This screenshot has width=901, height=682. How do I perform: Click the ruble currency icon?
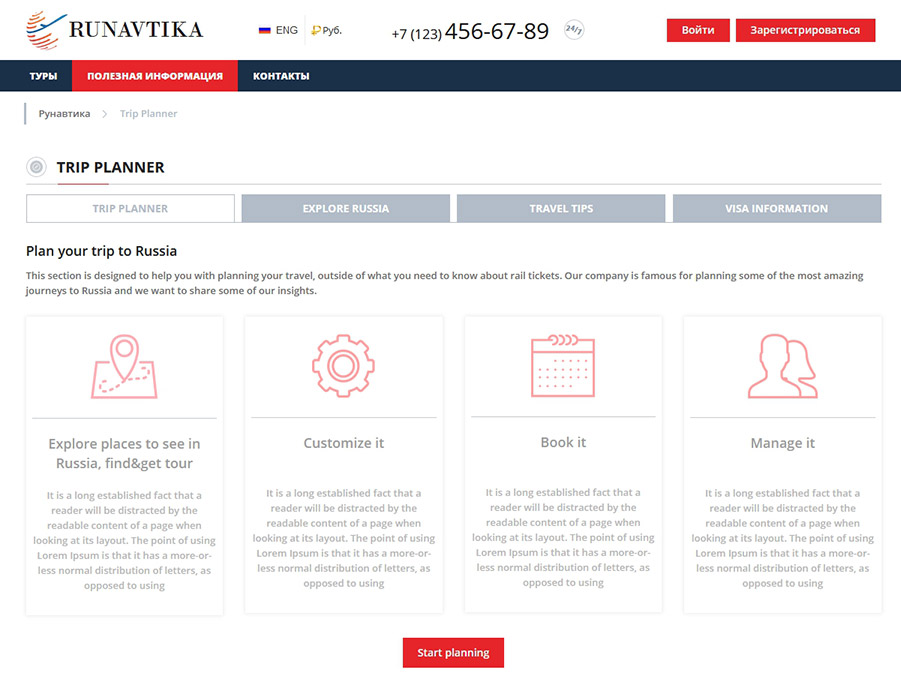[316, 31]
